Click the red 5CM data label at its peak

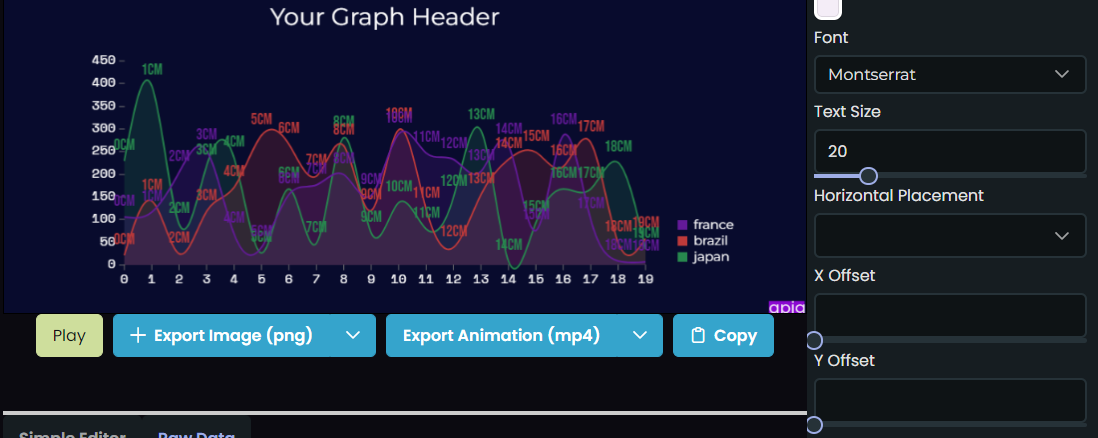pyautogui.click(x=261, y=119)
